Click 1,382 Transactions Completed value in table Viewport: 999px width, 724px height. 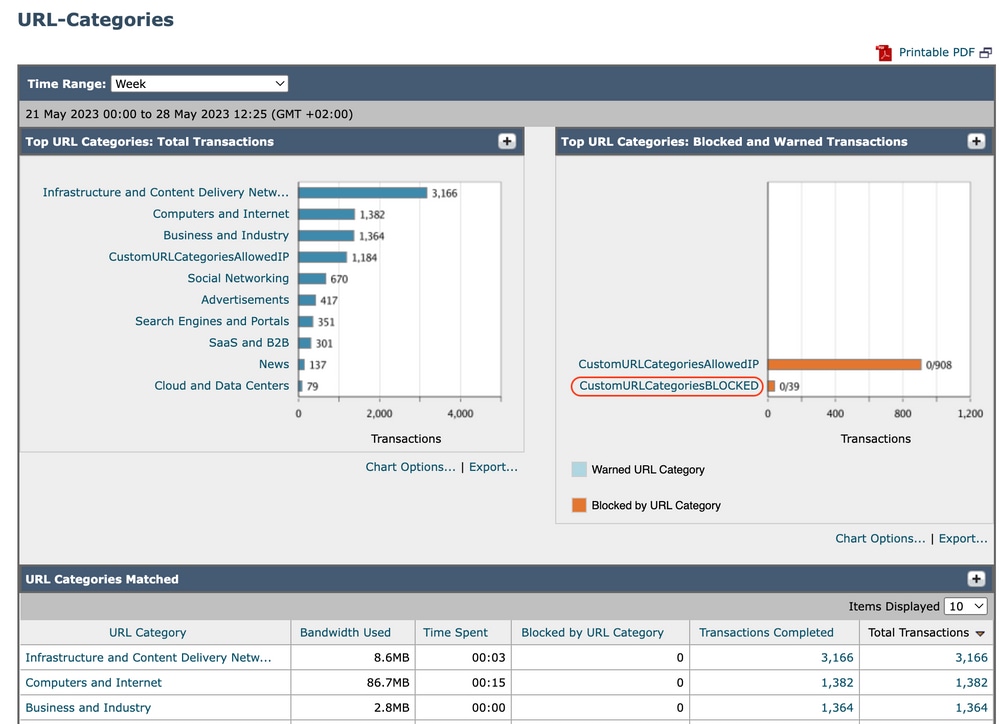[x=837, y=683]
